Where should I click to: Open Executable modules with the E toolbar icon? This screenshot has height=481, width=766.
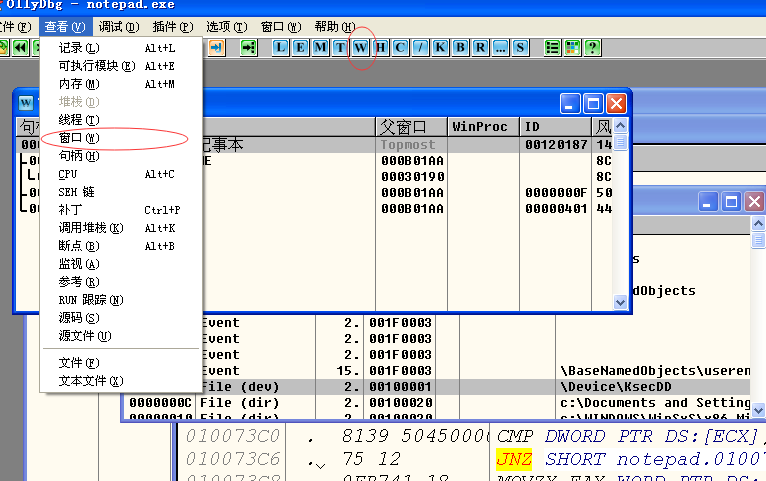tap(300, 47)
